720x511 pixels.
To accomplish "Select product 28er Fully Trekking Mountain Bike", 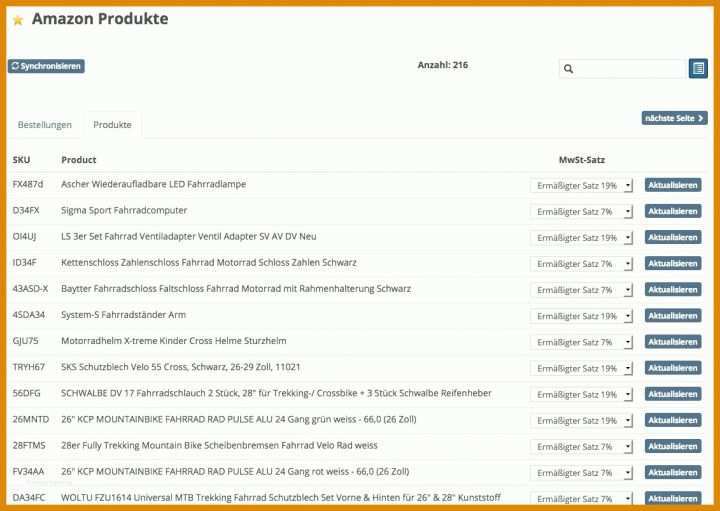I will click(219, 445).
